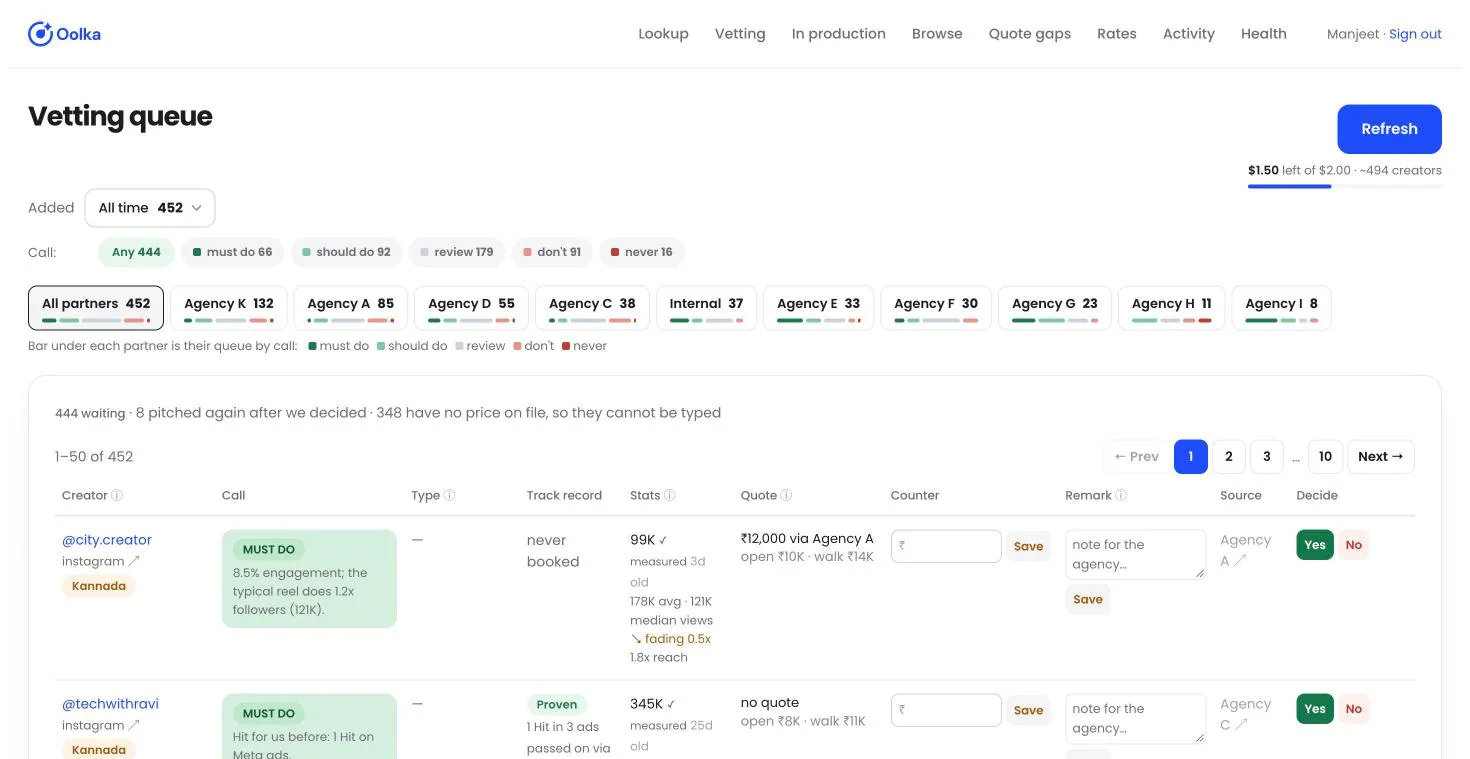Click the Refresh button
This screenshot has width=1470, height=759.
coord(1389,129)
